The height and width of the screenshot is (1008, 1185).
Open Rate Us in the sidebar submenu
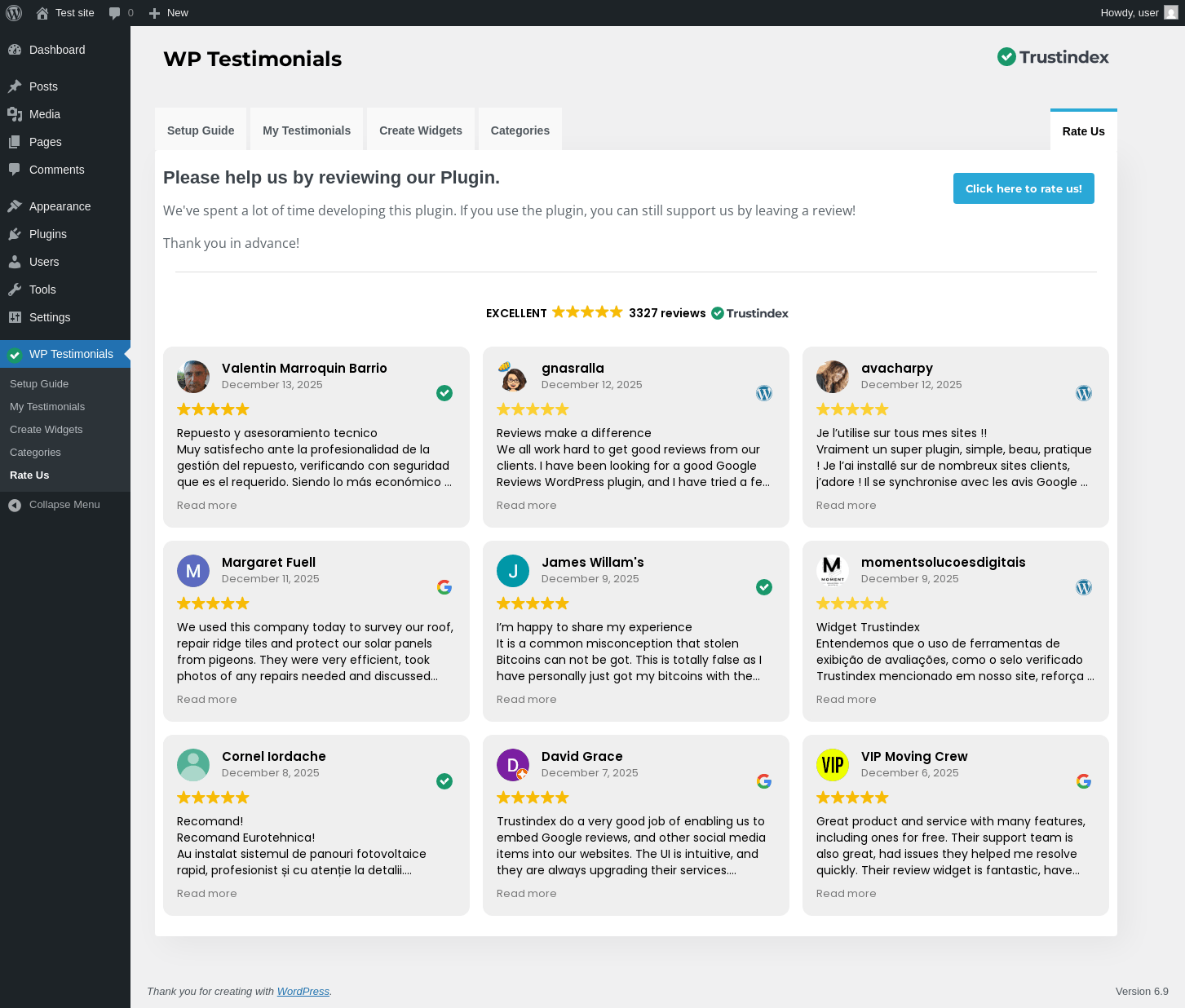tap(29, 475)
